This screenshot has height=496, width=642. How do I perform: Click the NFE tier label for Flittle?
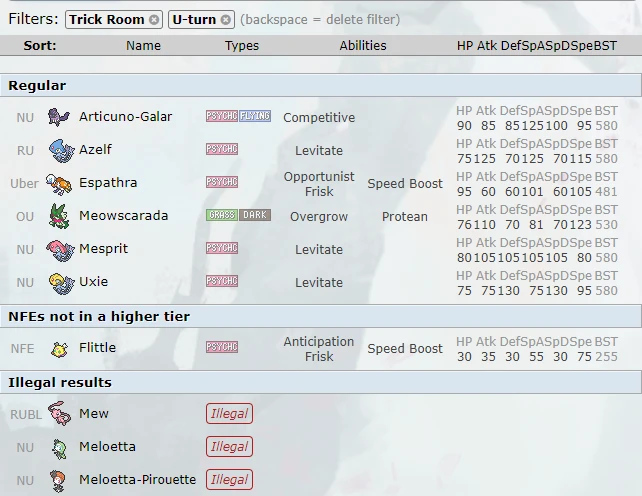[22, 349]
